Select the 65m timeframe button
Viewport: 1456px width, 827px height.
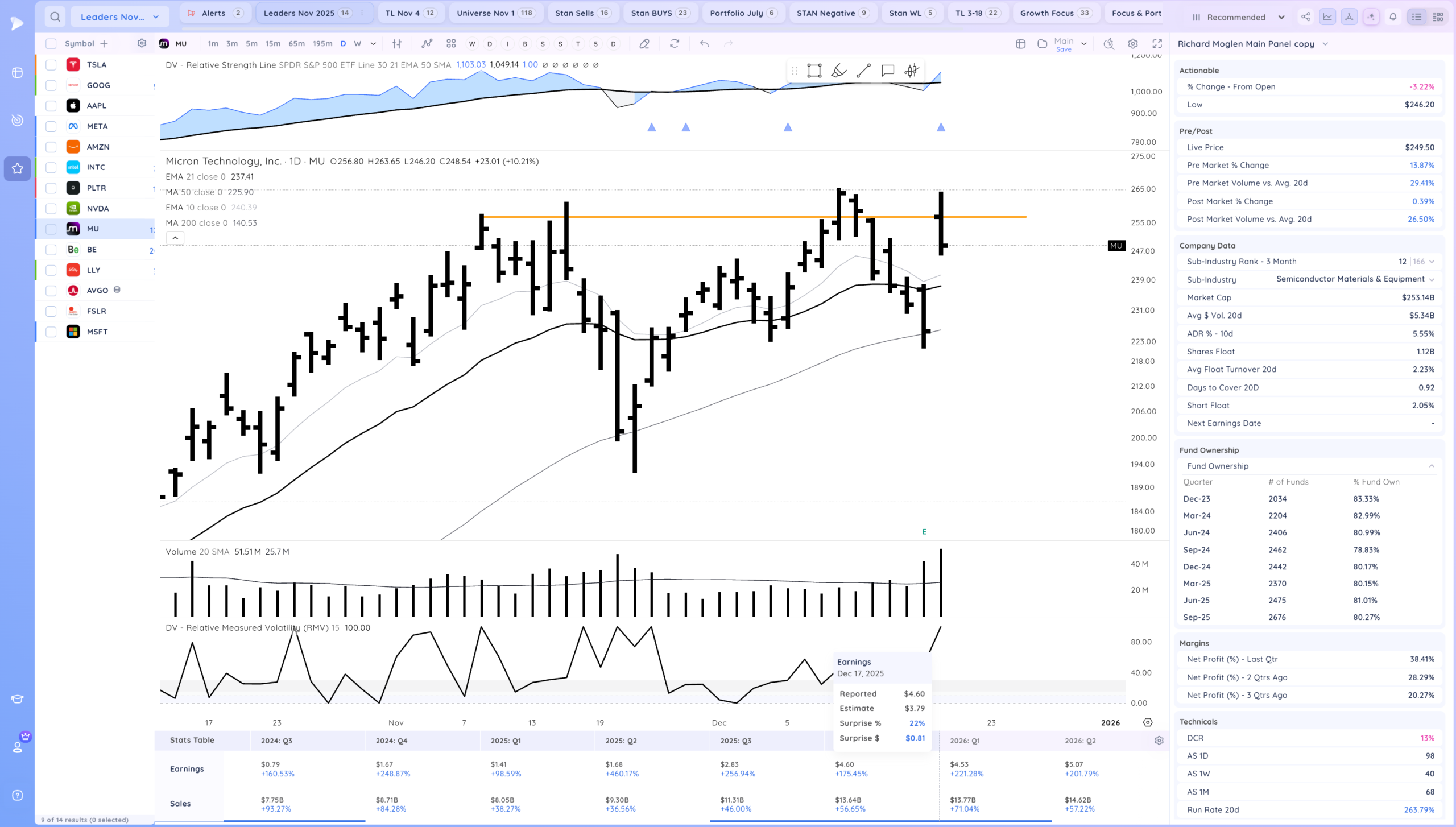[296, 44]
